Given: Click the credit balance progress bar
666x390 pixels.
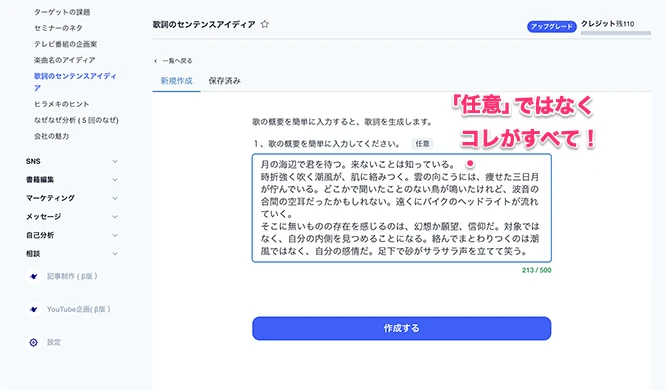Looking at the screenshot, I should 616,33.
